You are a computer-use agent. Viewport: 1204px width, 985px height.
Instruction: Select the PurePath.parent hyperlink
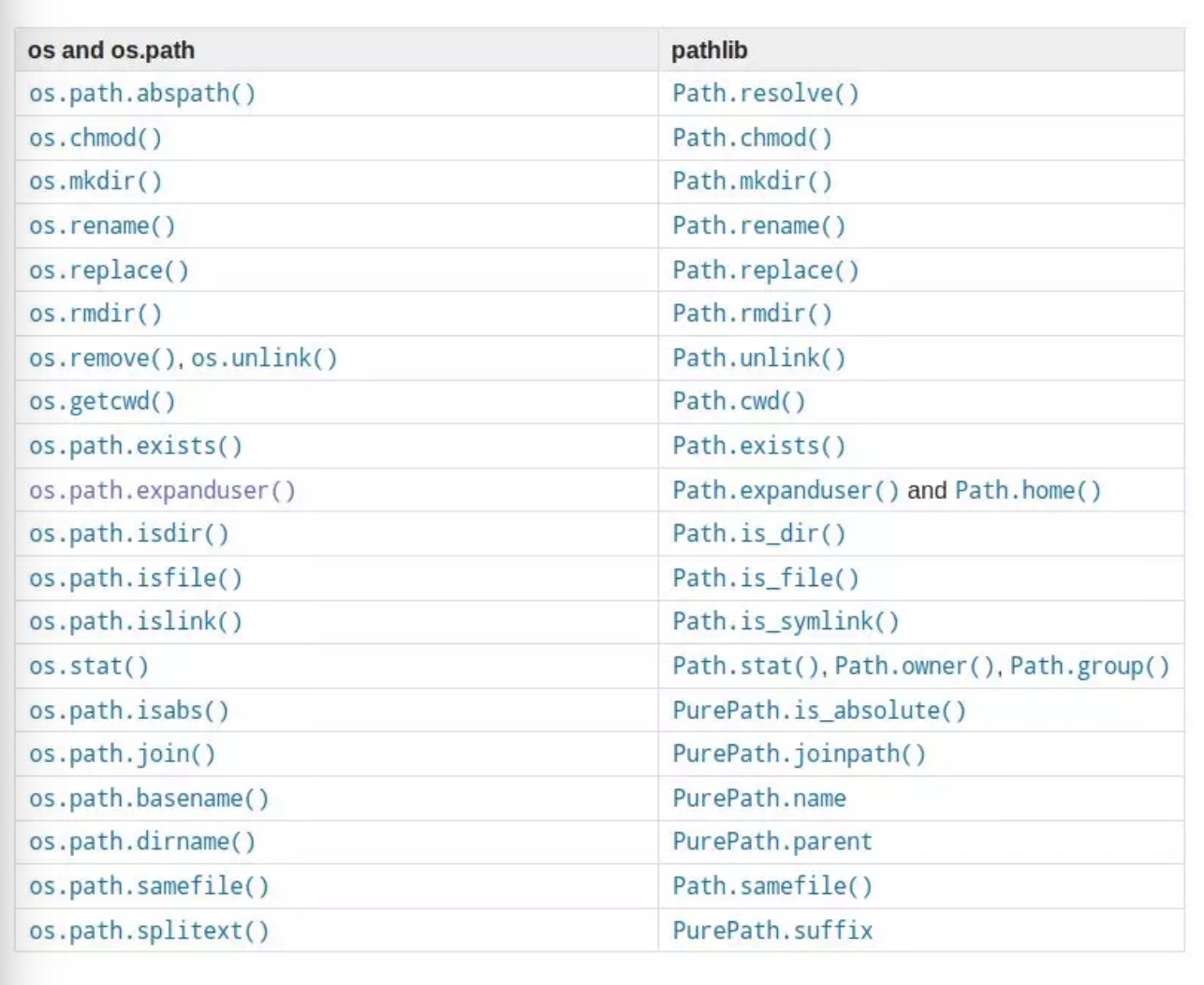tap(771, 841)
